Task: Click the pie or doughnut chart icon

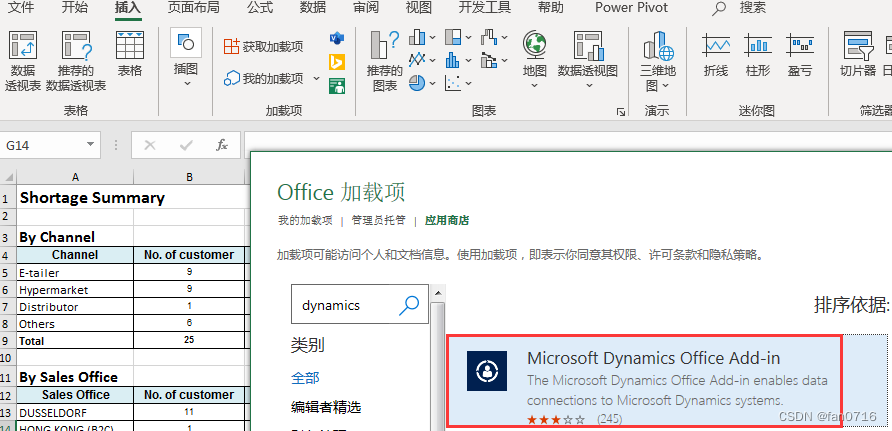Action: click(418, 84)
